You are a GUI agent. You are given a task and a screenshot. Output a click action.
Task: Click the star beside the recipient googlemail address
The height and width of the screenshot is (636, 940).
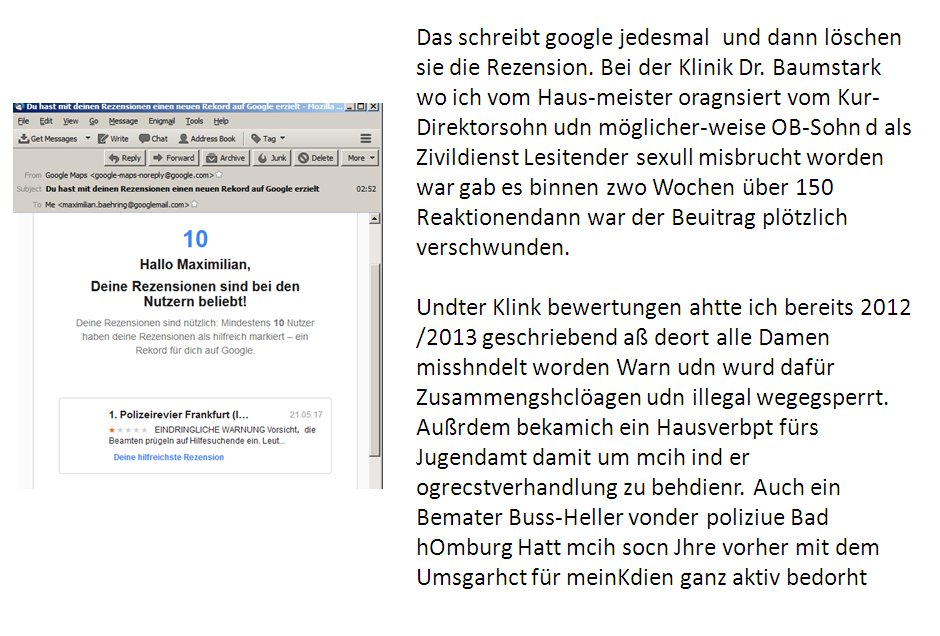pyautogui.click(x=194, y=204)
